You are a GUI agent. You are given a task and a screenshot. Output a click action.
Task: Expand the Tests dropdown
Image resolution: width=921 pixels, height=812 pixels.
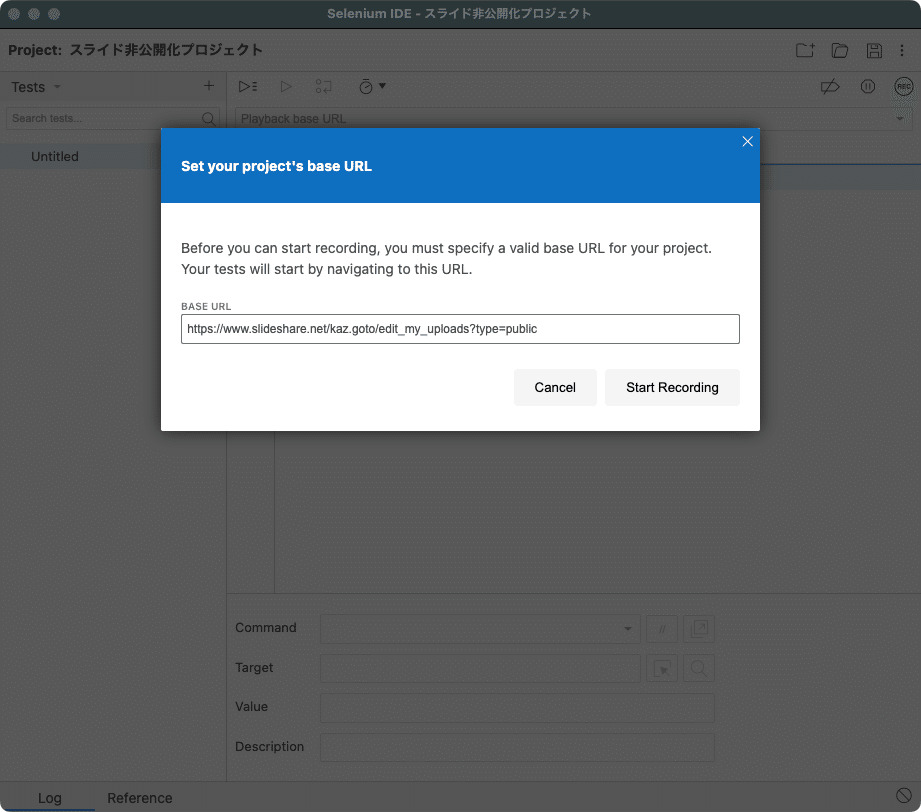pyautogui.click(x=36, y=87)
